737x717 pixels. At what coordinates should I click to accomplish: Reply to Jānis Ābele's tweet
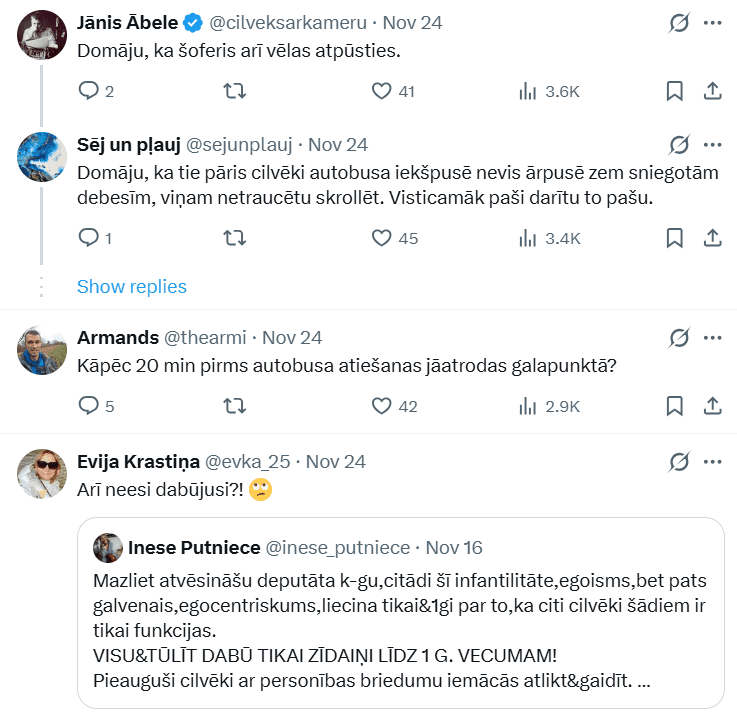[89, 91]
